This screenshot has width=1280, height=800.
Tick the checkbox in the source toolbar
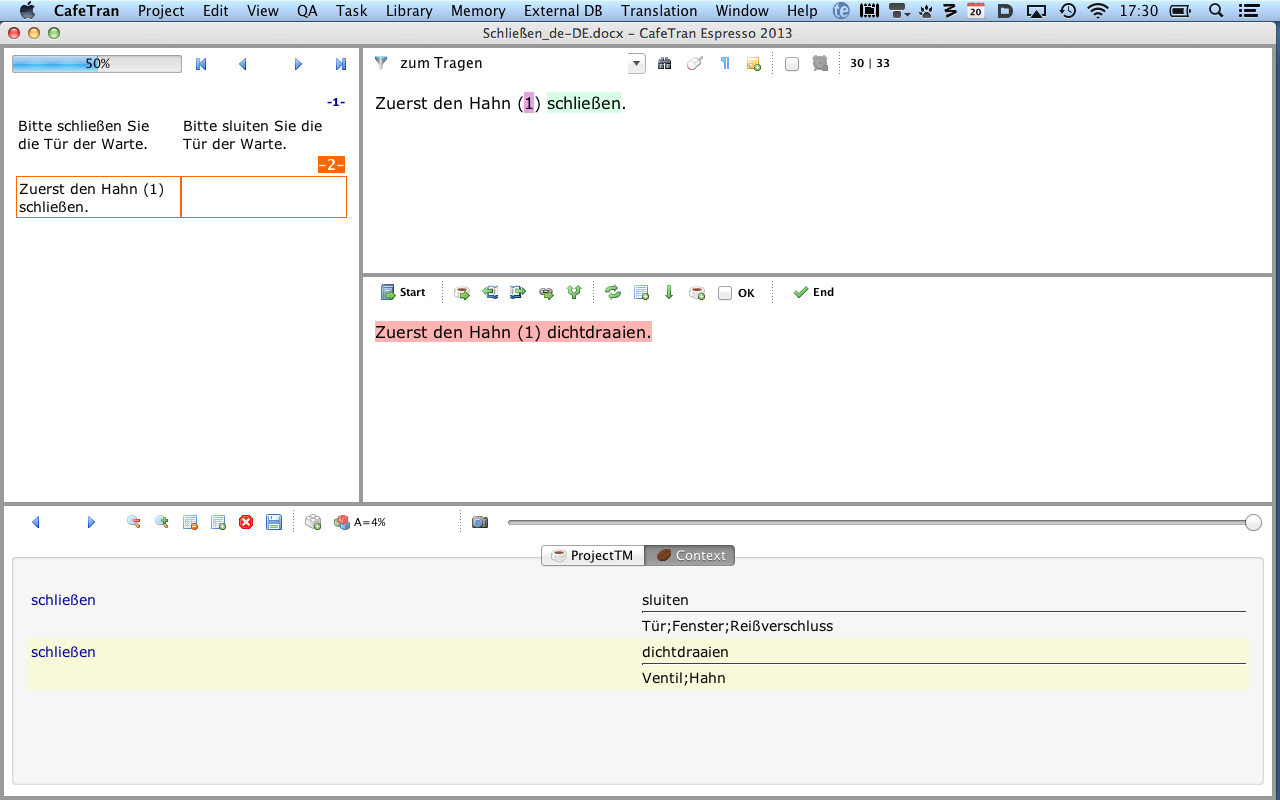click(792, 64)
